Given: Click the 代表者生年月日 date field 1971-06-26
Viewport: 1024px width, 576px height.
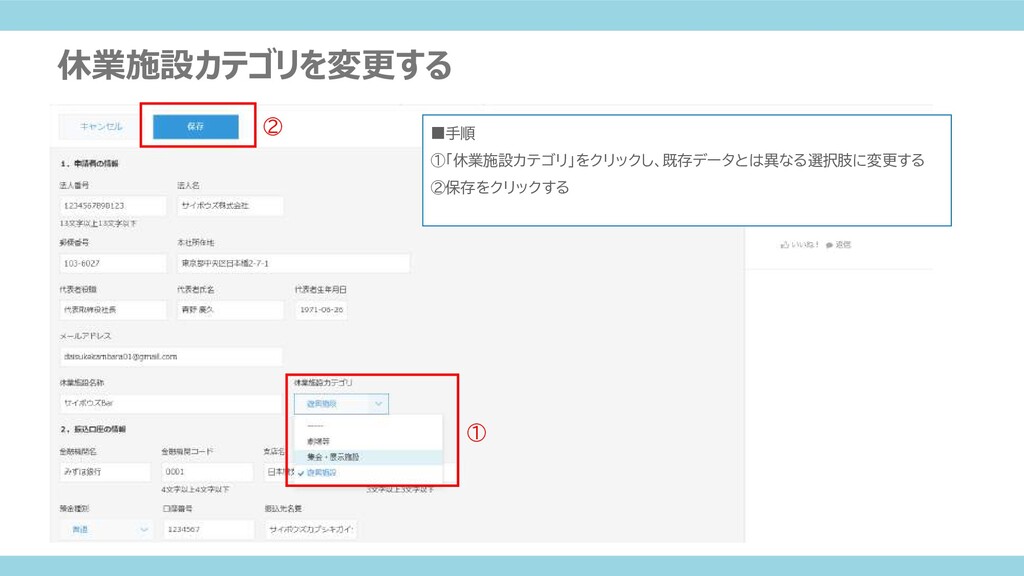Looking at the screenshot, I should coord(321,310).
